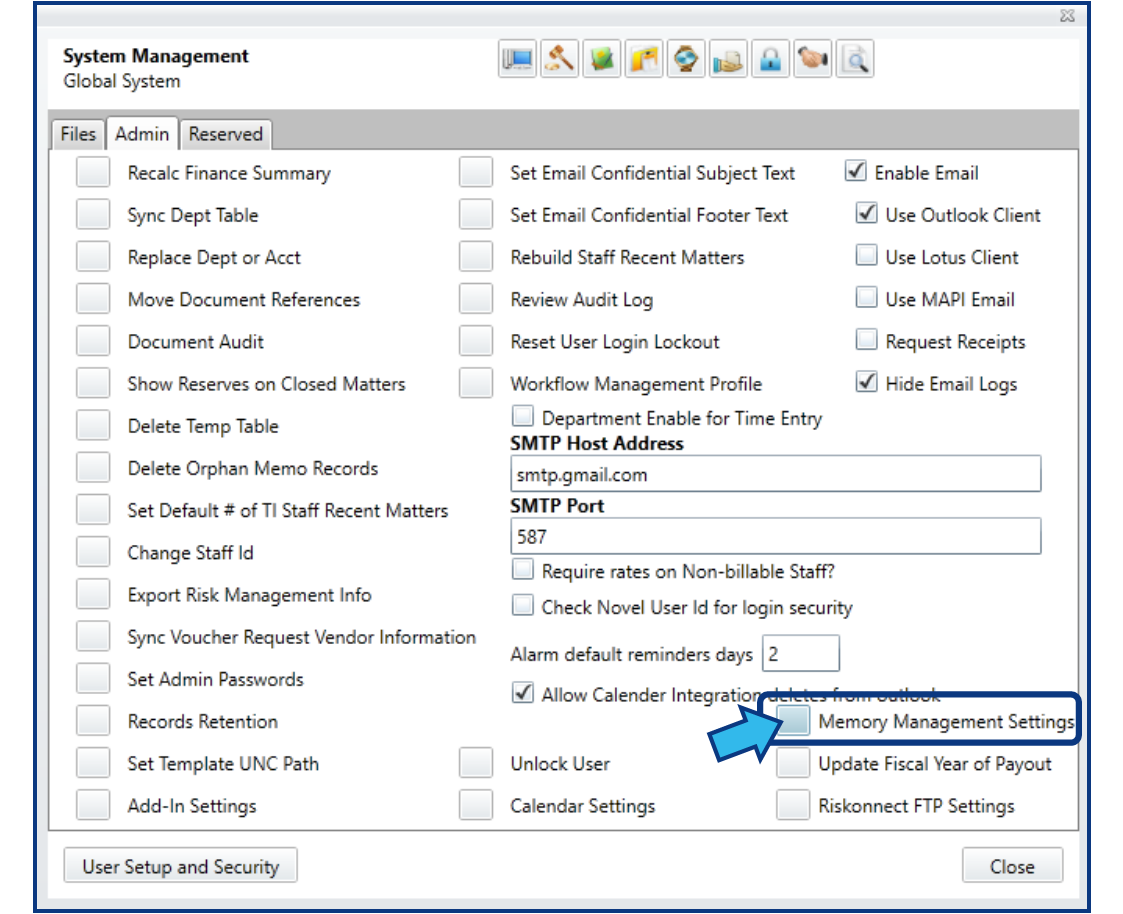Click the Alarm default reminders days field

[800, 655]
